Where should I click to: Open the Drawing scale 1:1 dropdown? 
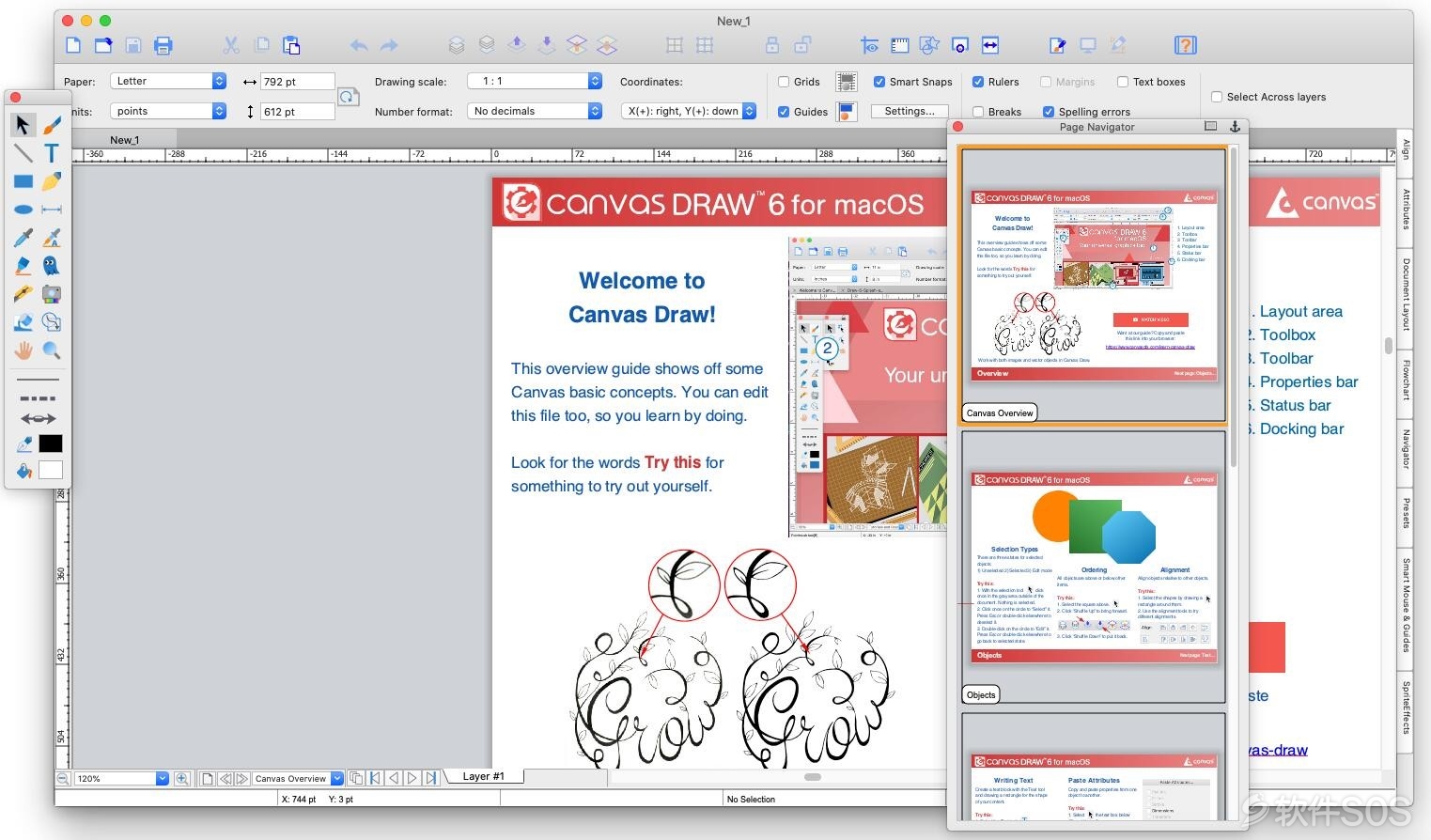pyautogui.click(x=534, y=81)
